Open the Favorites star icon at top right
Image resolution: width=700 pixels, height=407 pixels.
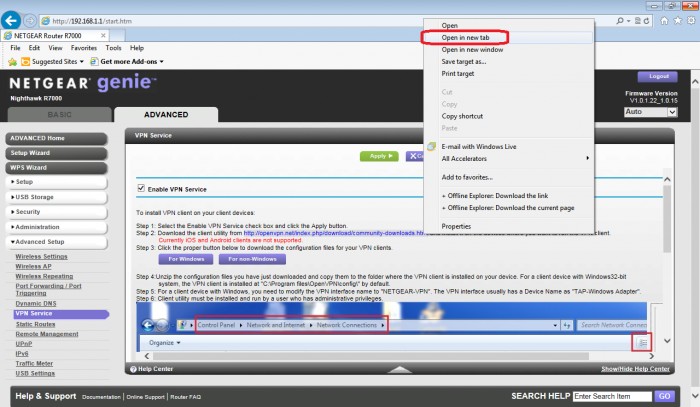(678, 21)
